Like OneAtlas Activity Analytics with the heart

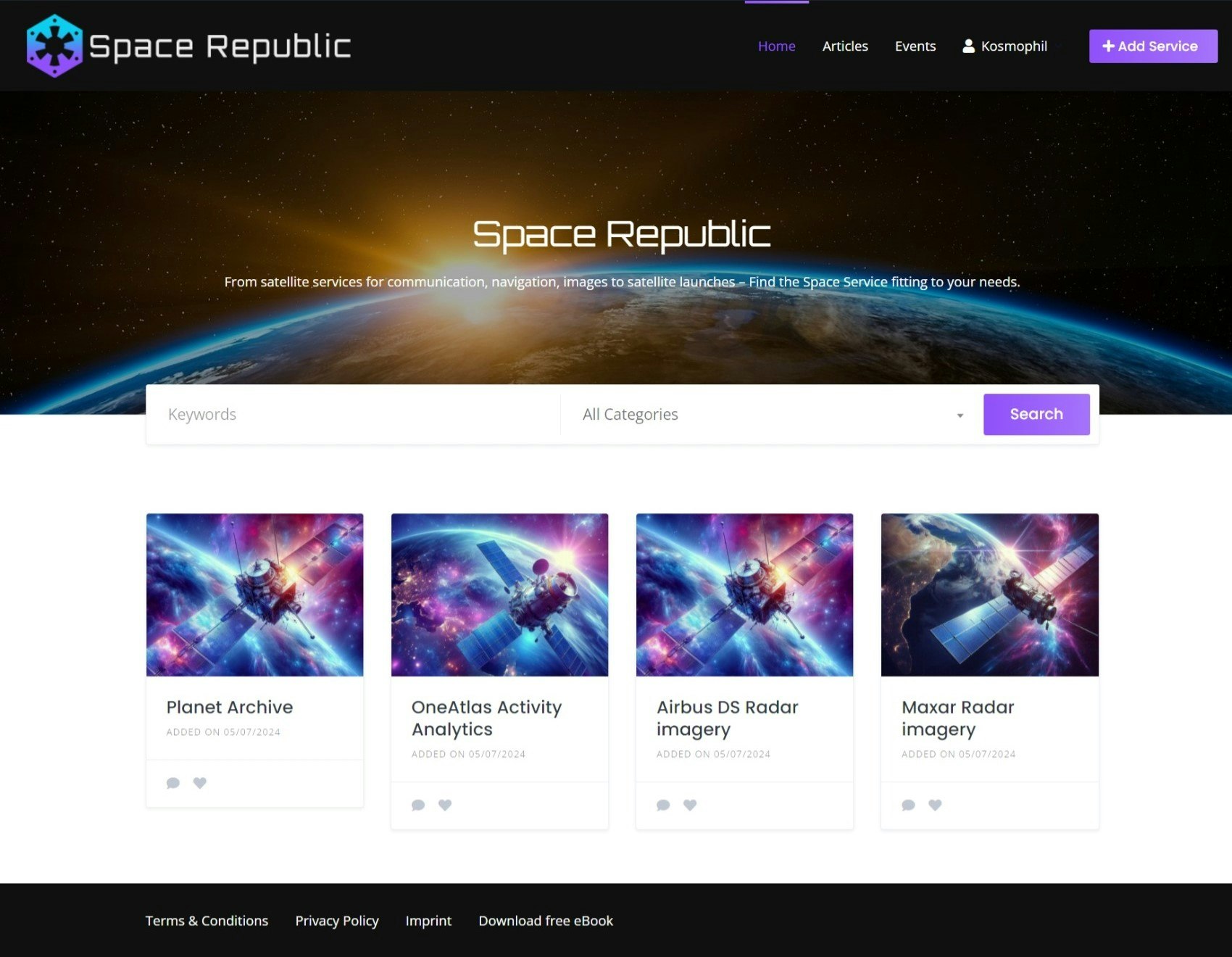[x=445, y=805]
